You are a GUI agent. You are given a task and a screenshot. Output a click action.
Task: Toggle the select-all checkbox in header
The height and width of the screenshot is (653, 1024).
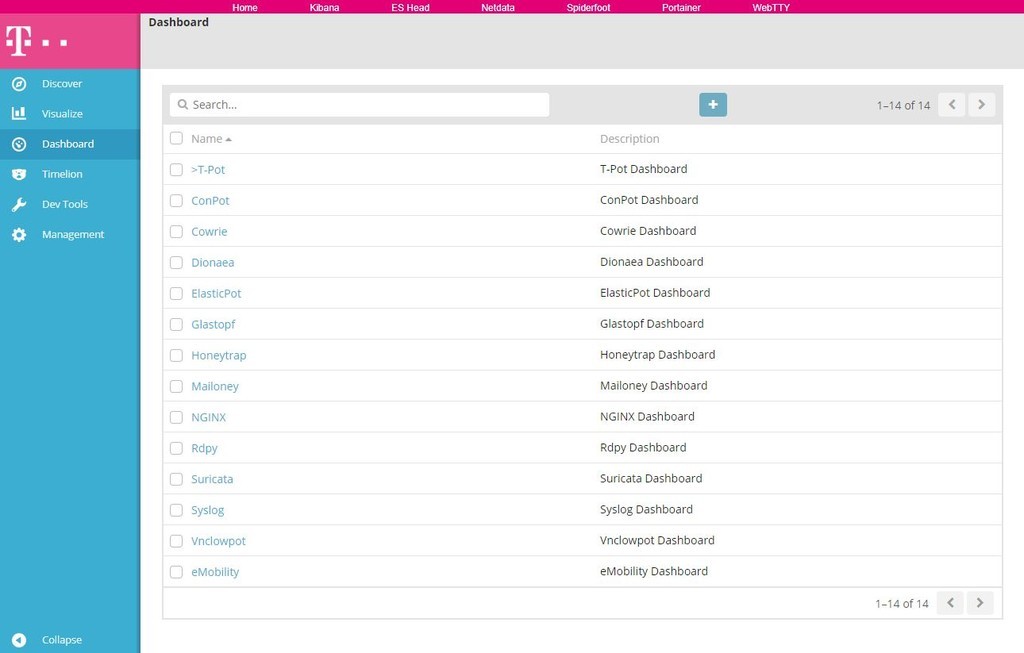[x=176, y=138]
